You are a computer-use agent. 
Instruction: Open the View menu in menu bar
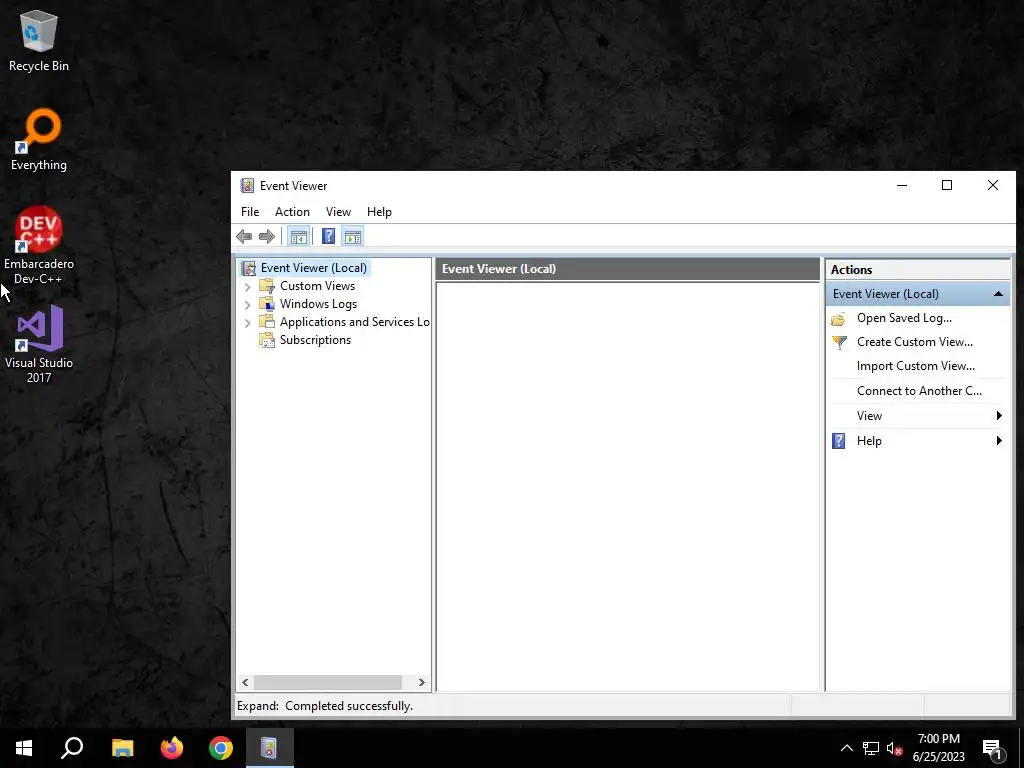pos(338,212)
